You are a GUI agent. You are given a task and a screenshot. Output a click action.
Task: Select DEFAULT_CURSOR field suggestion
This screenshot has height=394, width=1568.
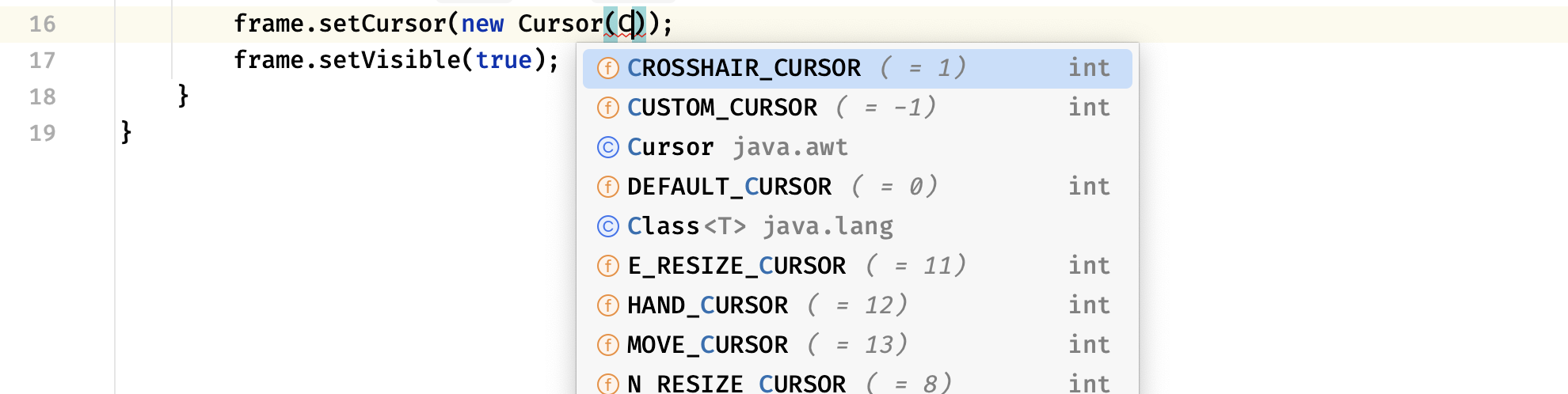click(x=857, y=187)
